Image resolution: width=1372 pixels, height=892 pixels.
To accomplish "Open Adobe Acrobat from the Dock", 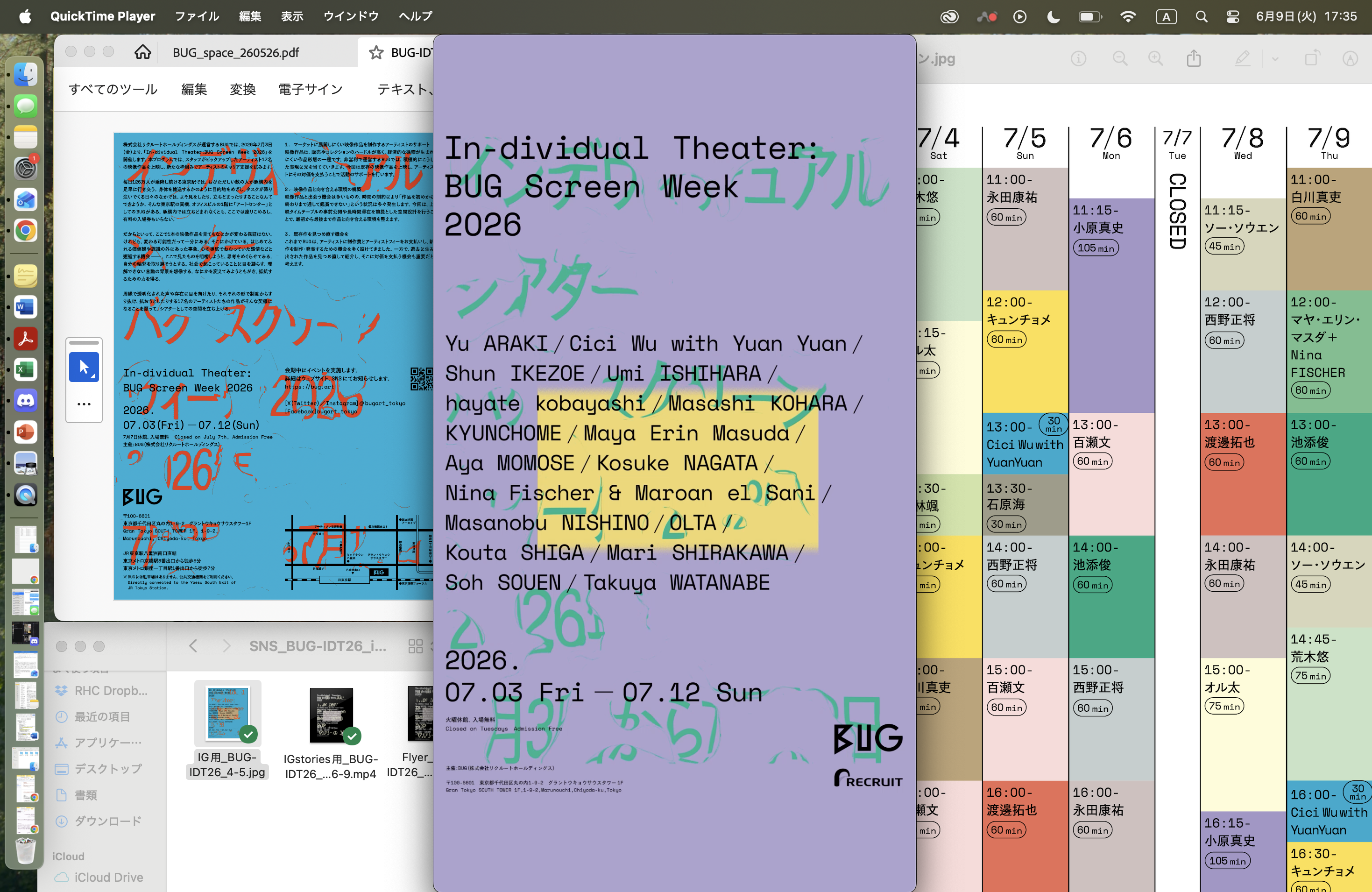I will click(25, 339).
